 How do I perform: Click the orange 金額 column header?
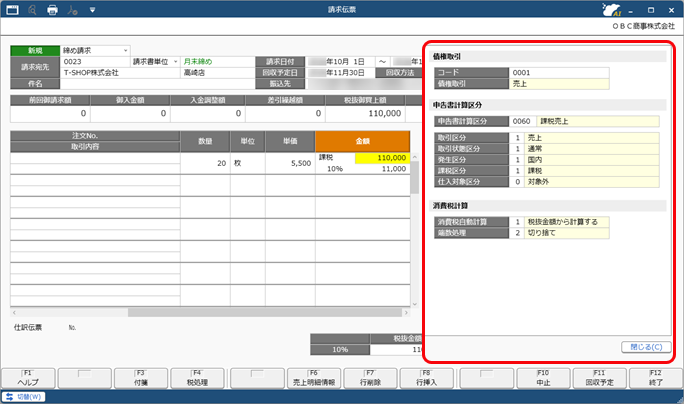coord(363,141)
